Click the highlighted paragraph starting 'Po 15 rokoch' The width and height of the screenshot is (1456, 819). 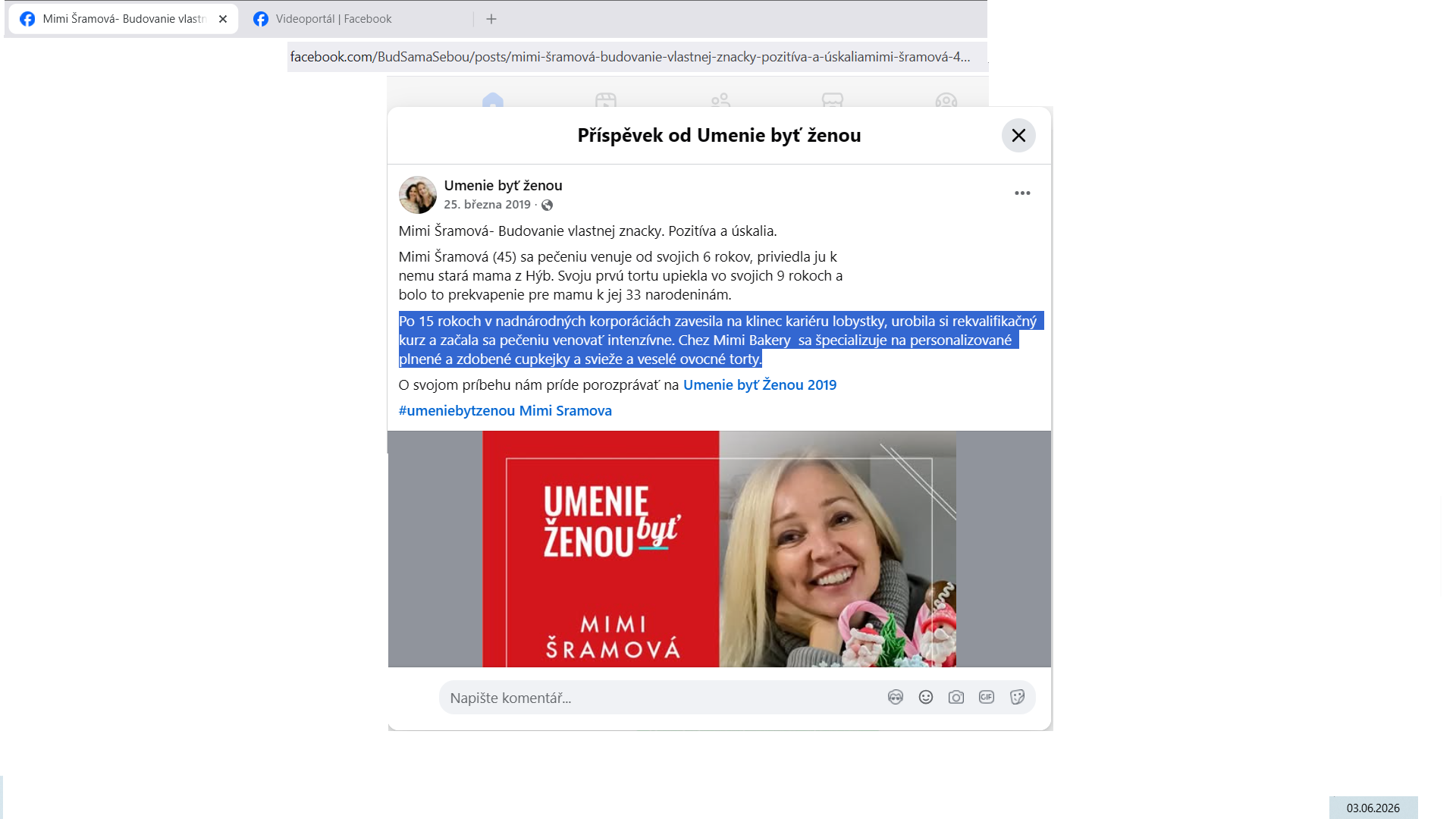coord(720,340)
